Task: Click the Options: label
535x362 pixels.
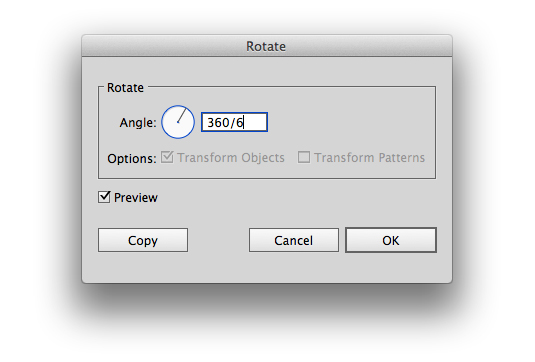Action: [x=132, y=159]
